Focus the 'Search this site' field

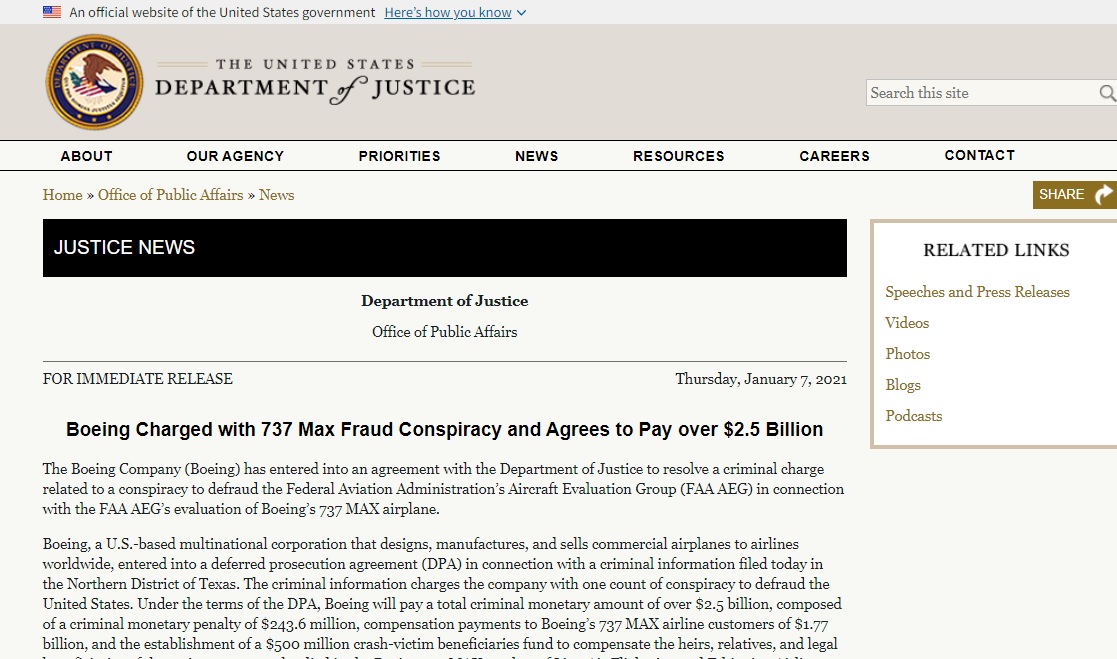(x=982, y=93)
